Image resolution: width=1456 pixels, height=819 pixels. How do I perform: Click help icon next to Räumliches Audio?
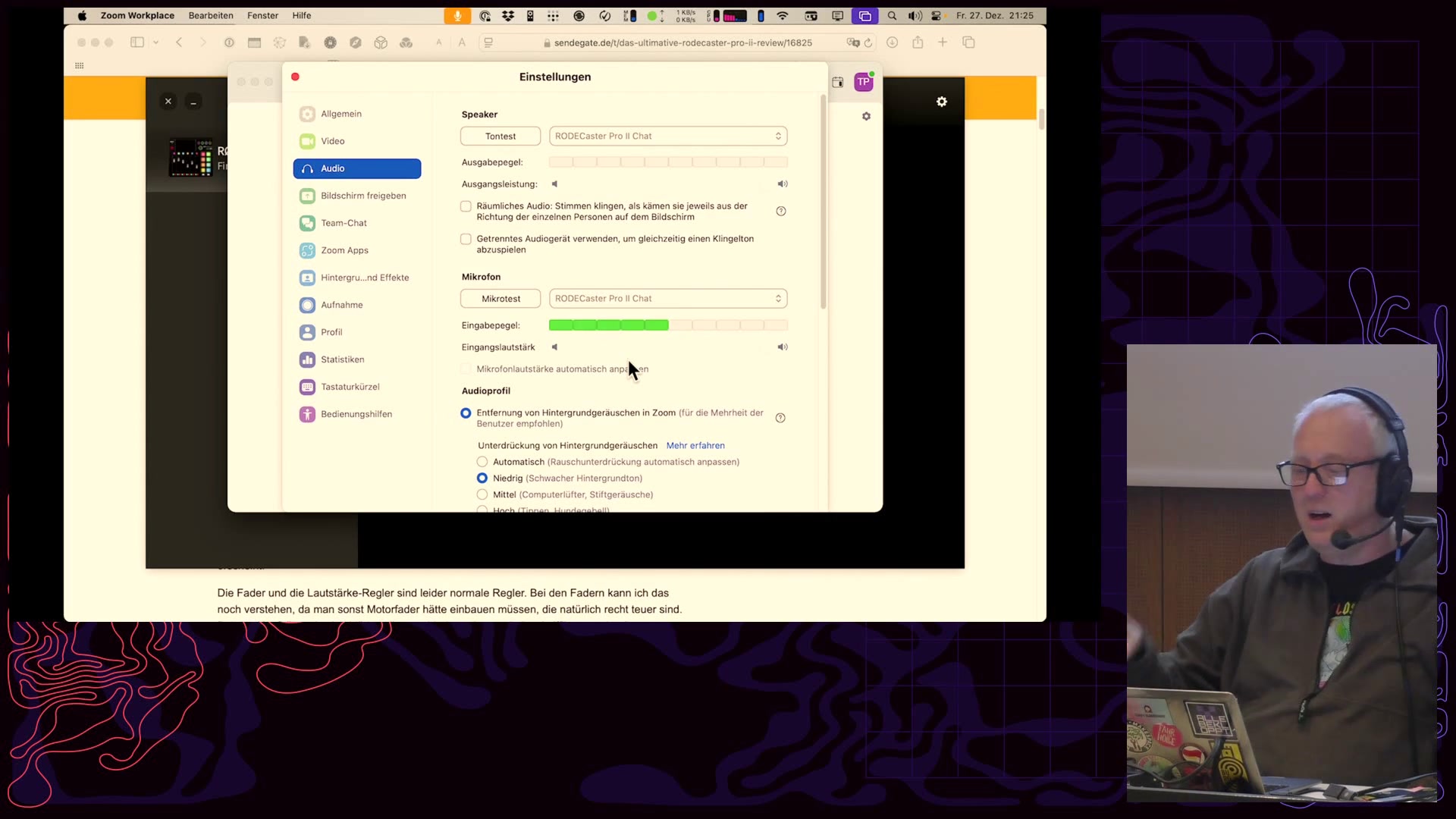(x=781, y=212)
